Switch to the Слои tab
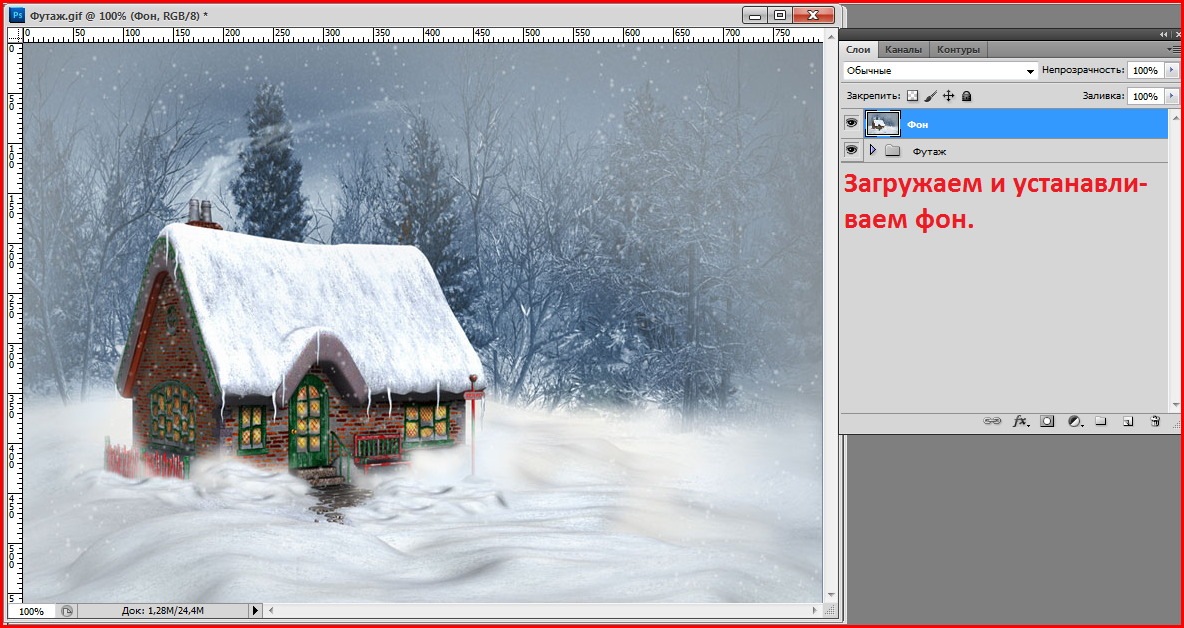1184x628 pixels. coord(858,50)
